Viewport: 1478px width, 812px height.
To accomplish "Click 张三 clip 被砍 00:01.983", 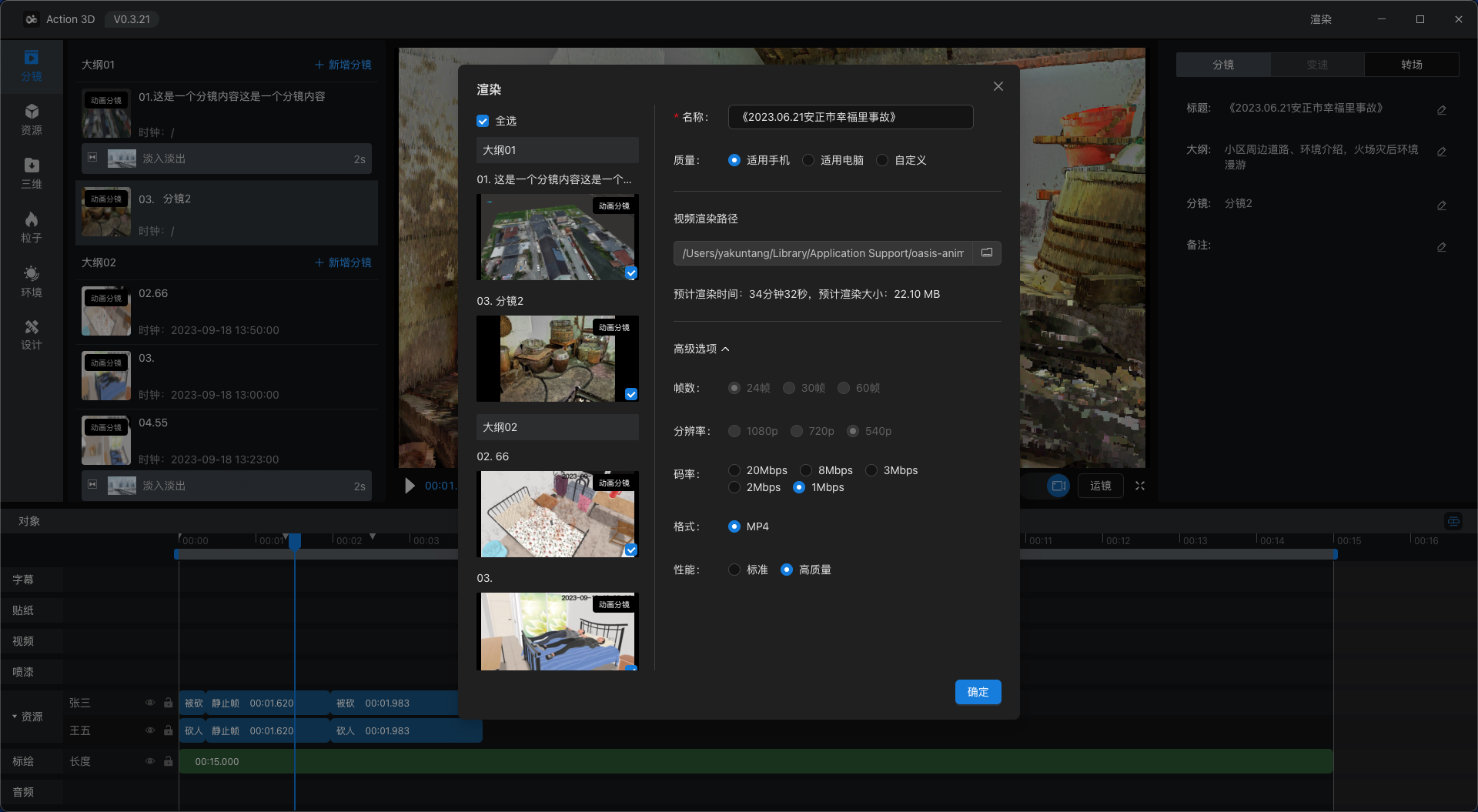I will 394,703.
